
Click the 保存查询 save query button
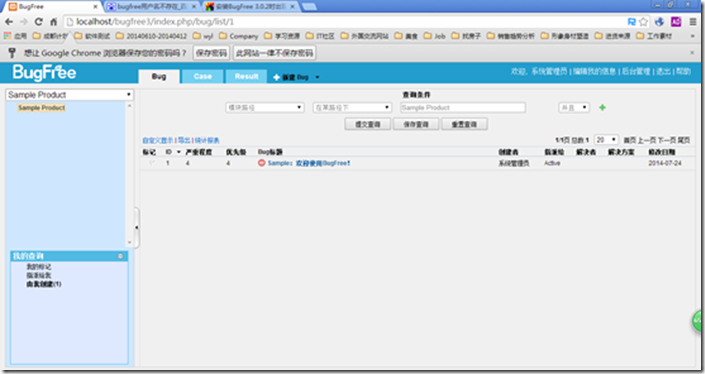pos(416,124)
